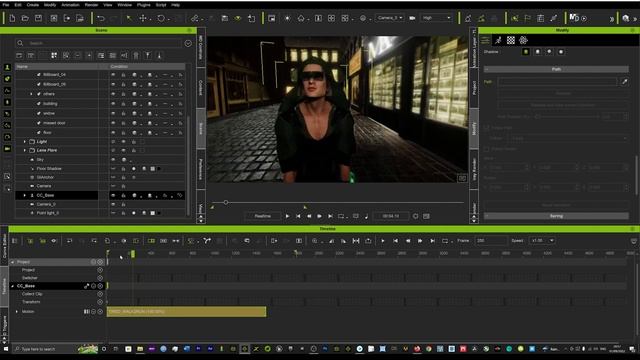The image size is (640, 360).
Task: Open the Render menu
Action: [x=91, y=5]
